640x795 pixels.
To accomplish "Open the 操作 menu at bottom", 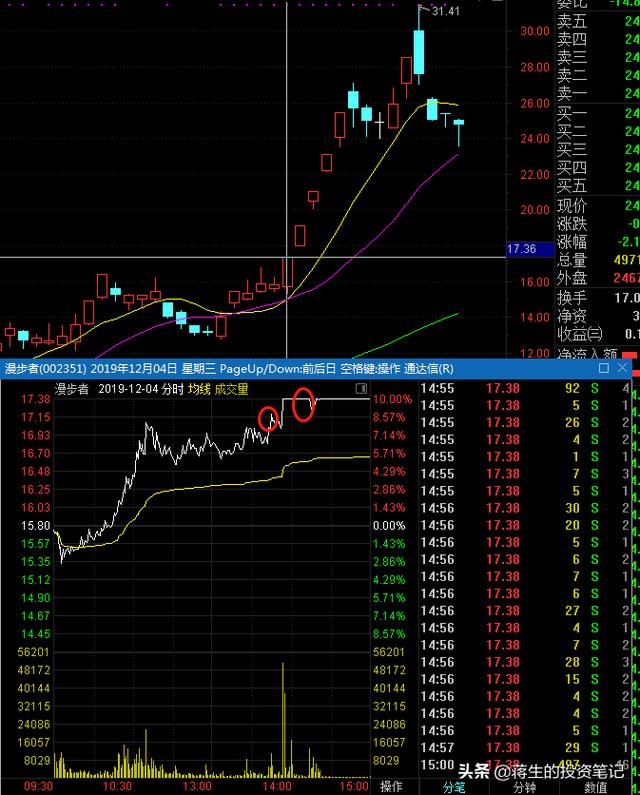I will (x=391, y=786).
